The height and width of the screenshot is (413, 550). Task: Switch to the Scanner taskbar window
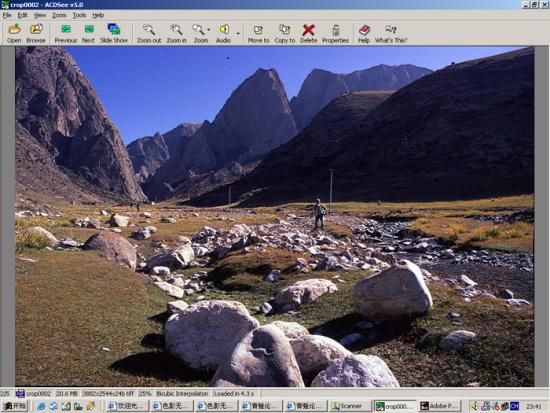pos(350,406)
